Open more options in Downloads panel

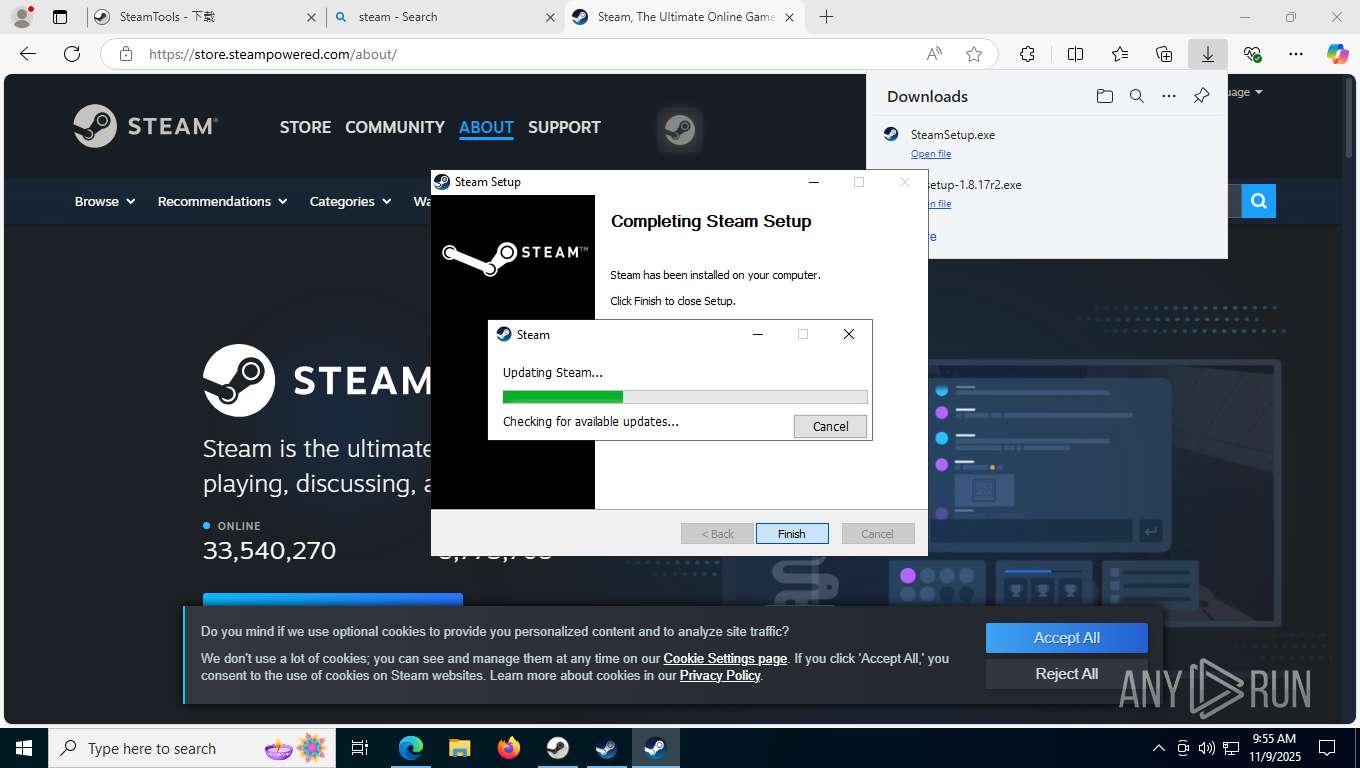click(1169, 96)
